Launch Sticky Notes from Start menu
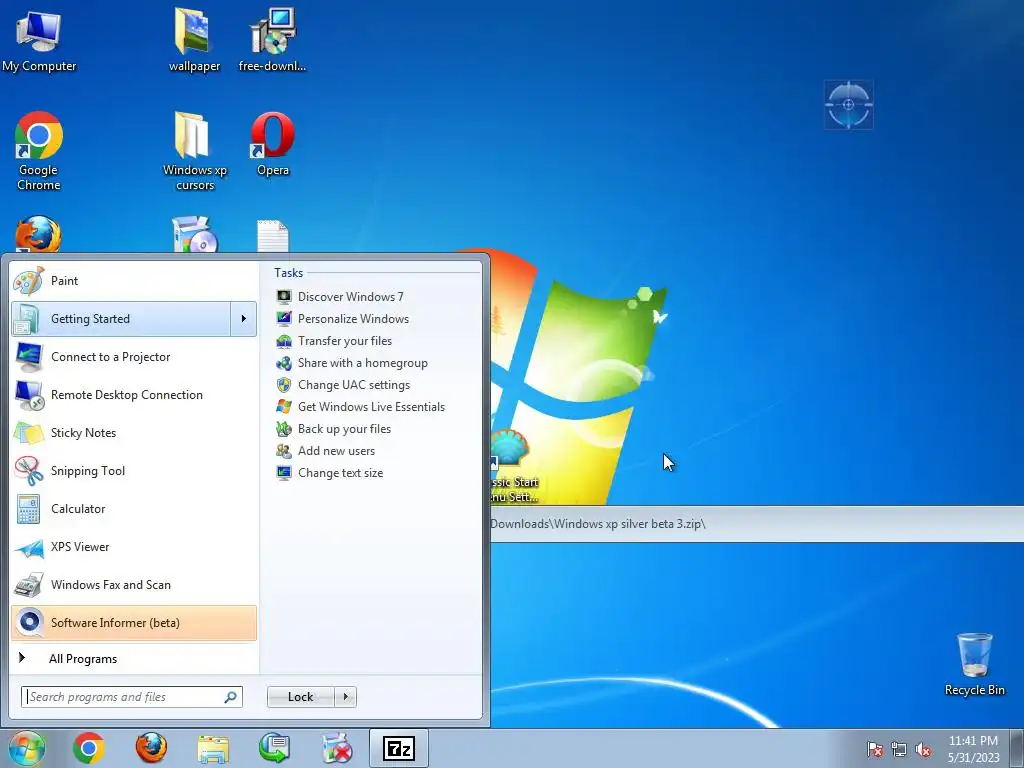This screenshot has width=1024, height=768. 134,433
